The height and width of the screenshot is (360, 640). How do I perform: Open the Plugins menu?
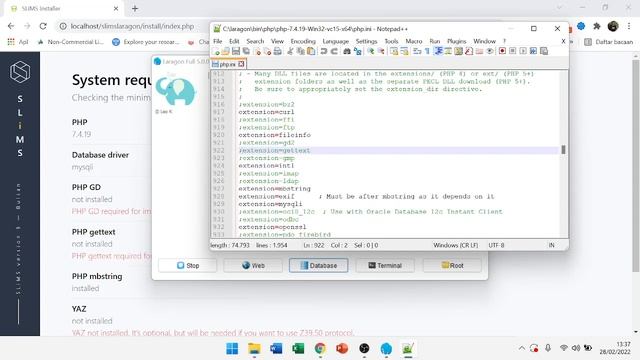(456, 41)
